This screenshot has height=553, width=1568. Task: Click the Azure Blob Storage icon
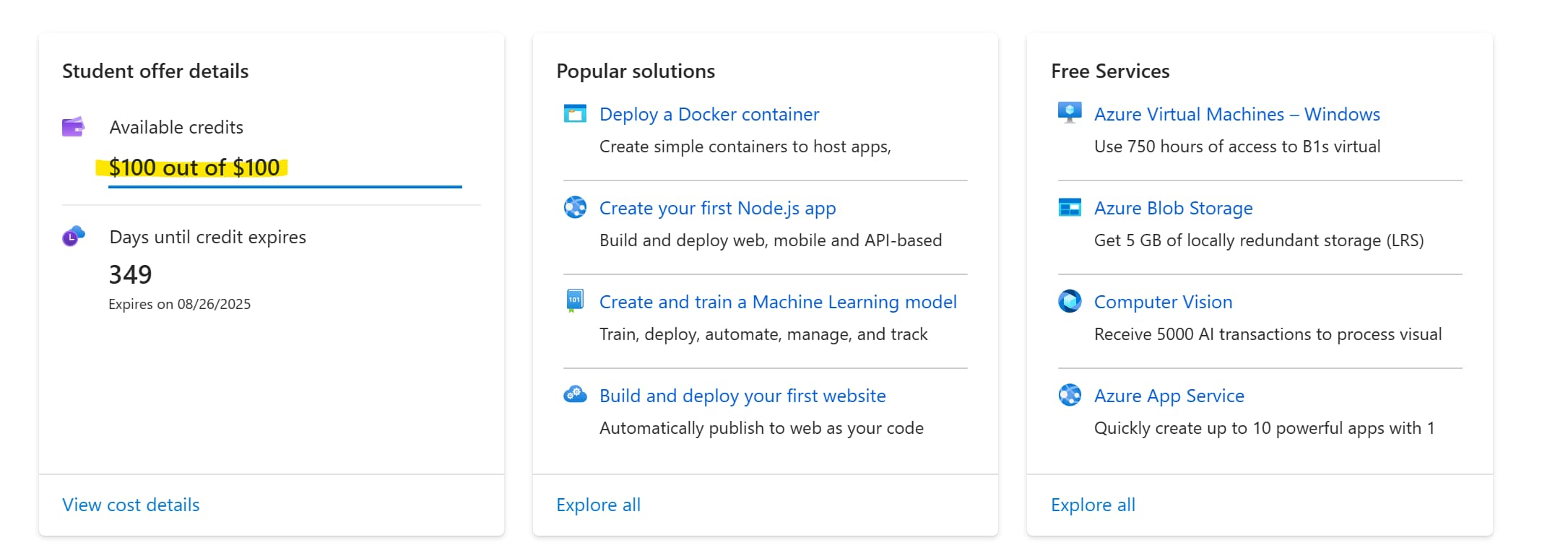pos(1070,208)
